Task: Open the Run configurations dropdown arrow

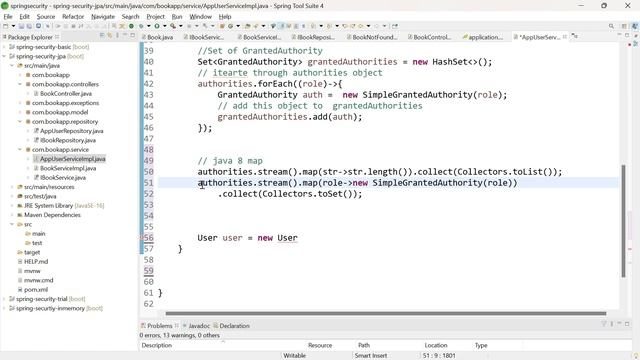Action: (164, 26)
